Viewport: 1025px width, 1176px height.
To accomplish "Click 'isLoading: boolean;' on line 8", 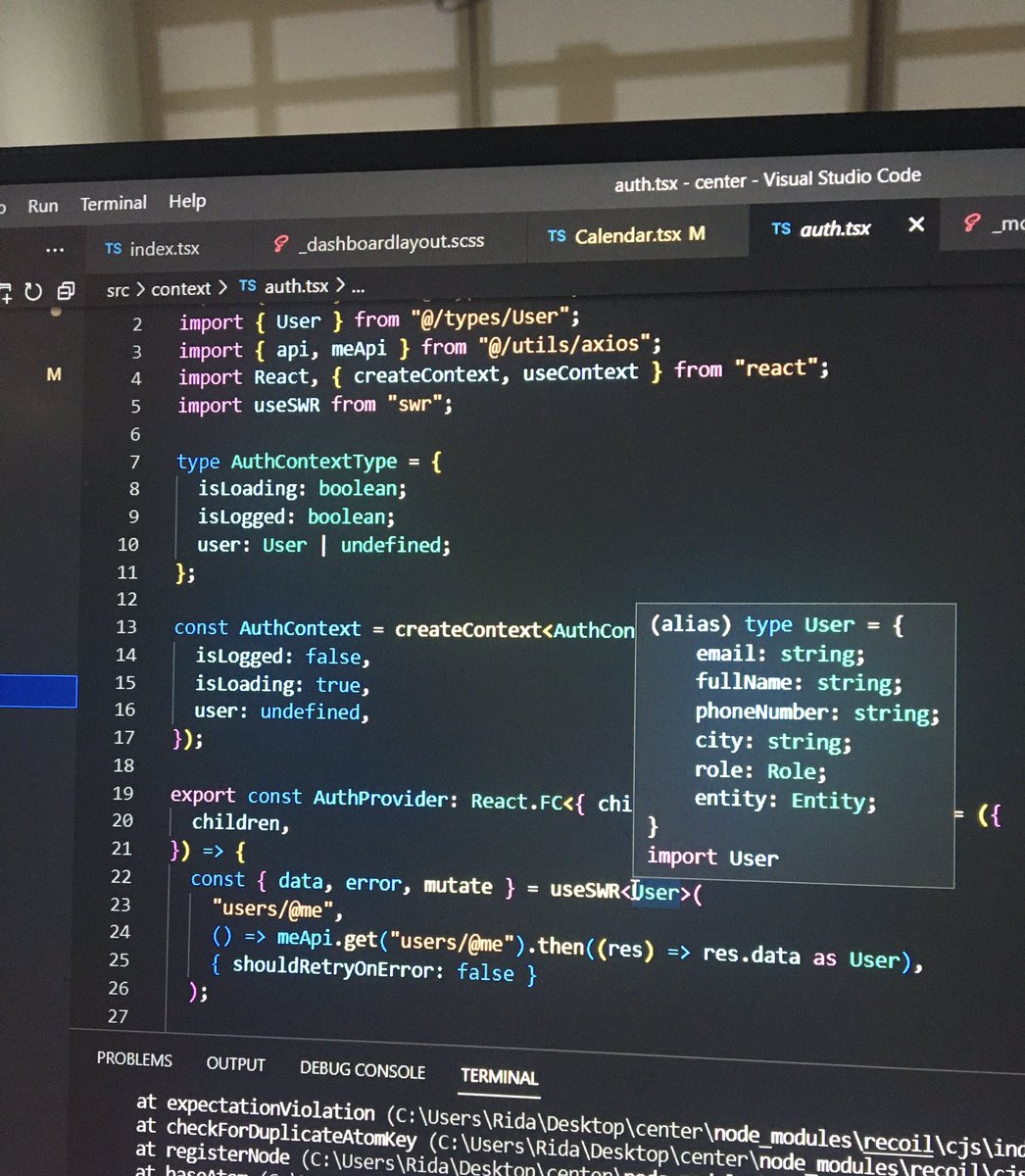I will [x=302, y=487].
